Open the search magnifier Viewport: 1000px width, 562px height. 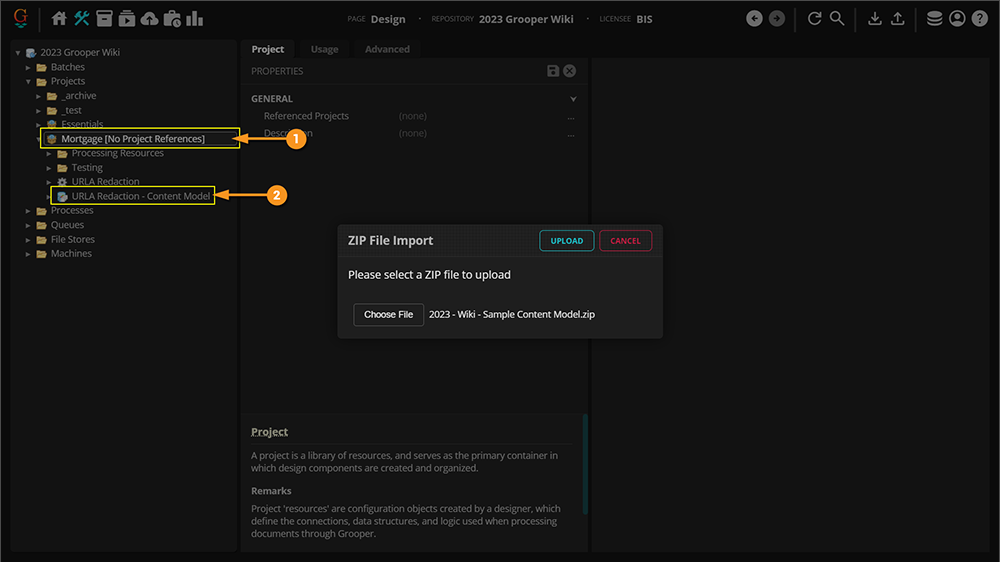(837, 19)
